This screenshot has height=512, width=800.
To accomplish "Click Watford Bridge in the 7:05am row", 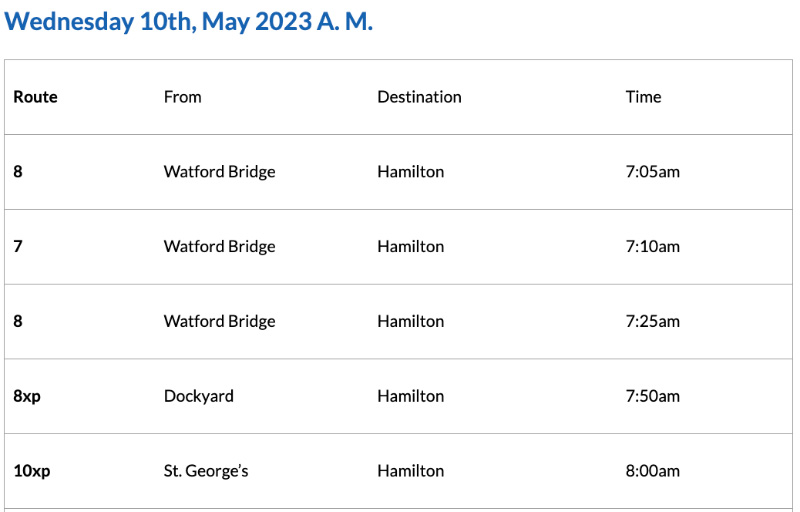I will [x=219, y=172].
